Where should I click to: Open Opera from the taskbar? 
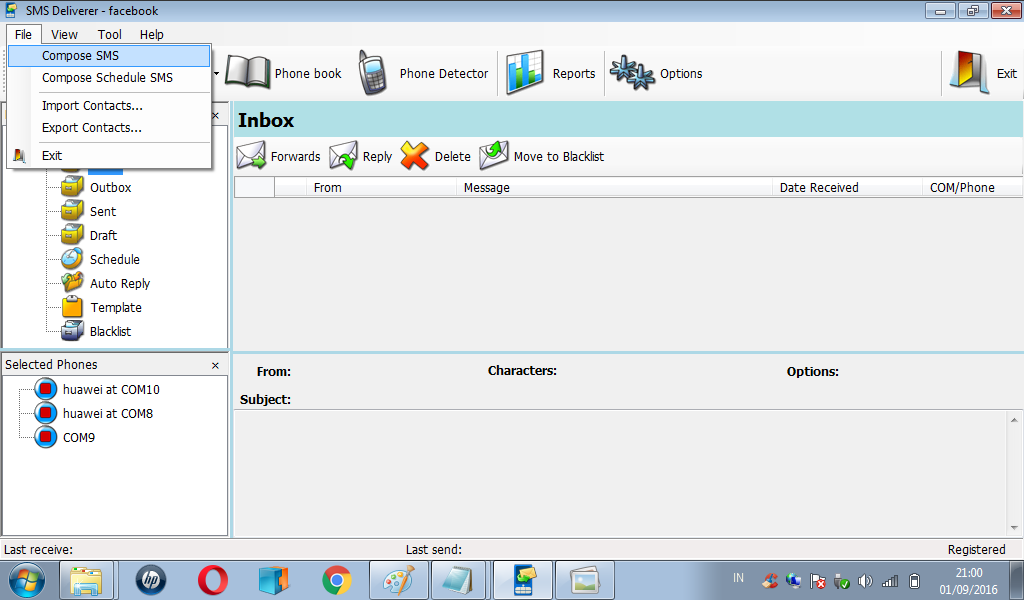tap(213, 580)
